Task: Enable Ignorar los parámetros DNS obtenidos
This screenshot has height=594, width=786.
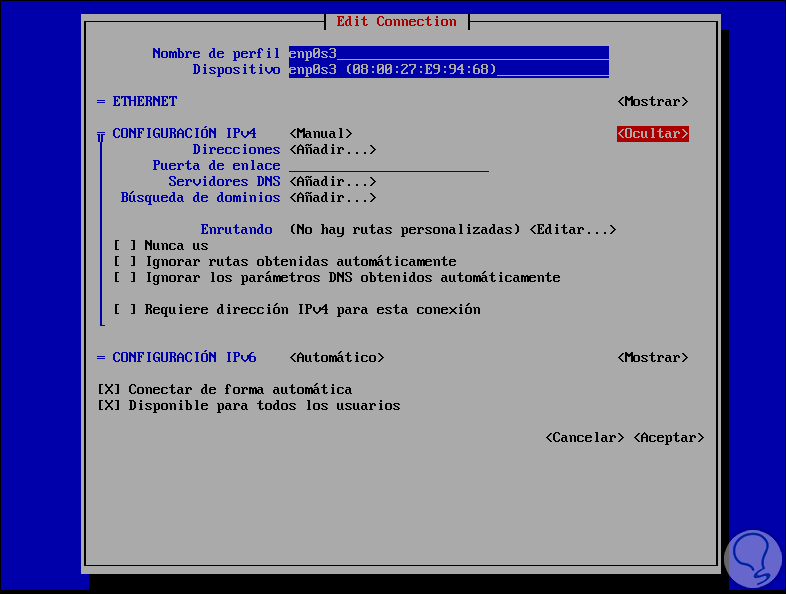Action: point(125,278)
